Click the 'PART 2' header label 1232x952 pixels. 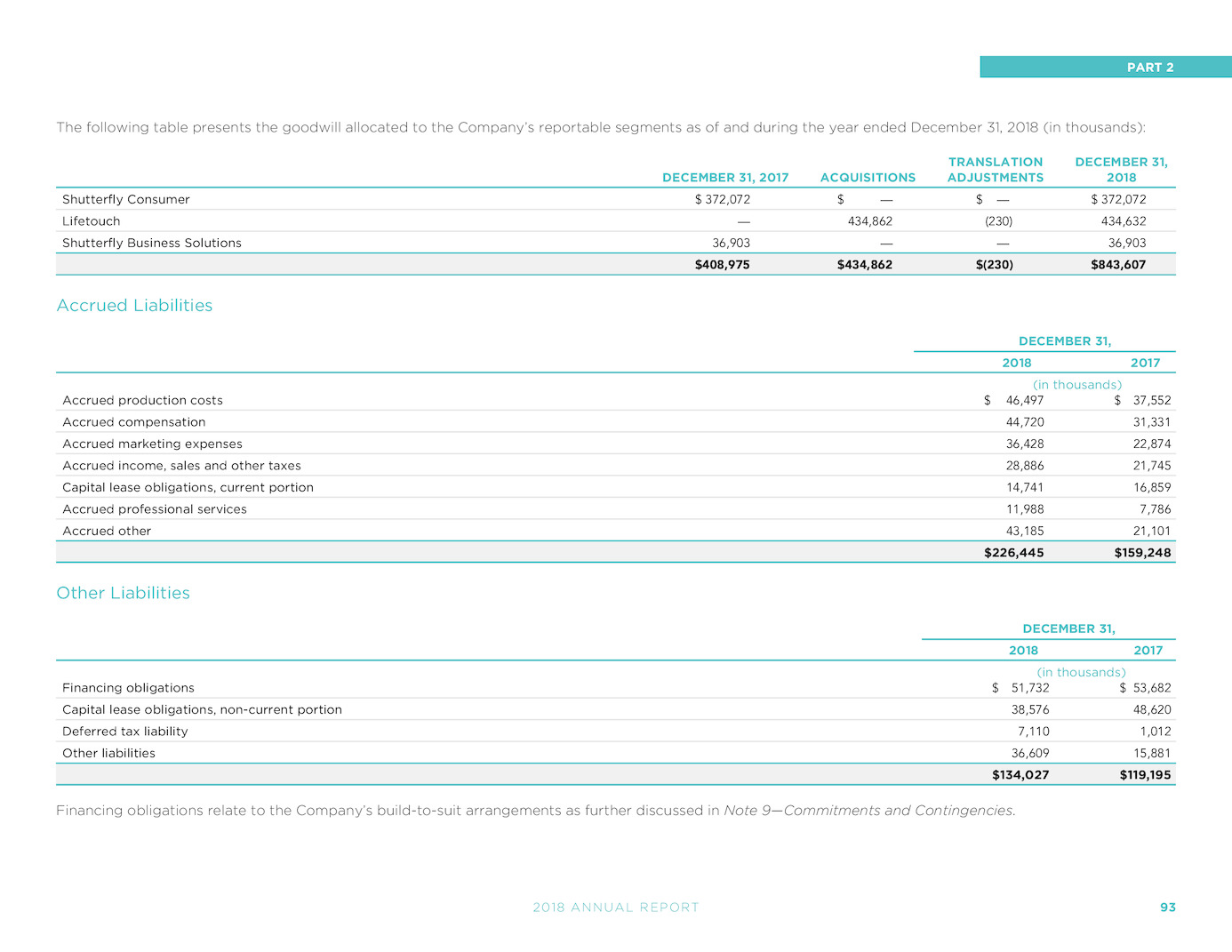(1150, 68)
